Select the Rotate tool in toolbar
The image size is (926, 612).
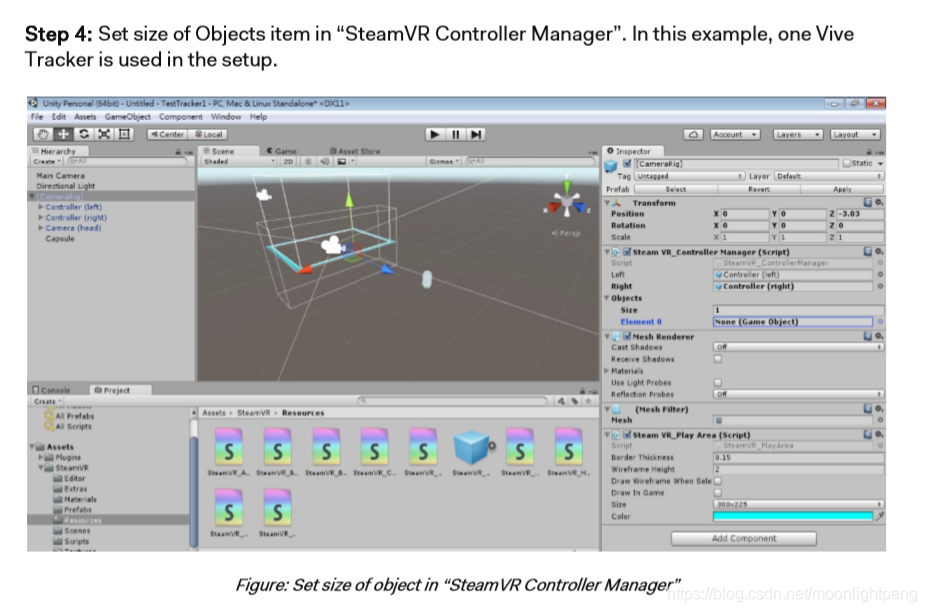83,135
